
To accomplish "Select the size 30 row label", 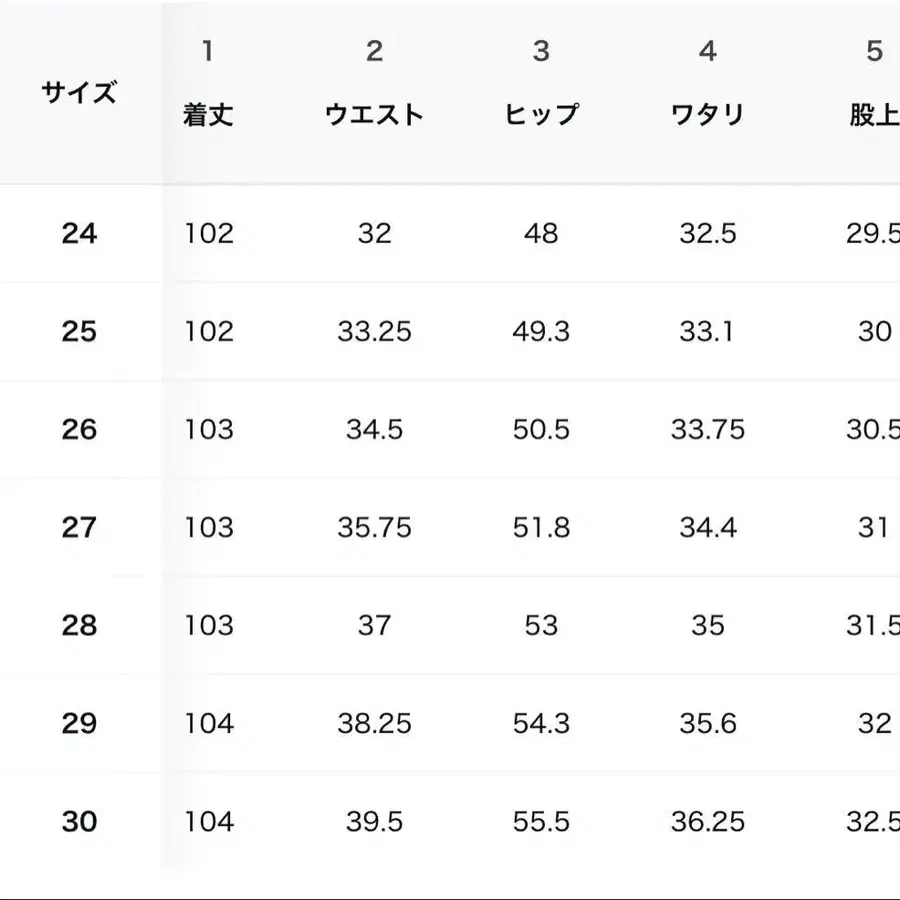I will click(x=79, y=821).
